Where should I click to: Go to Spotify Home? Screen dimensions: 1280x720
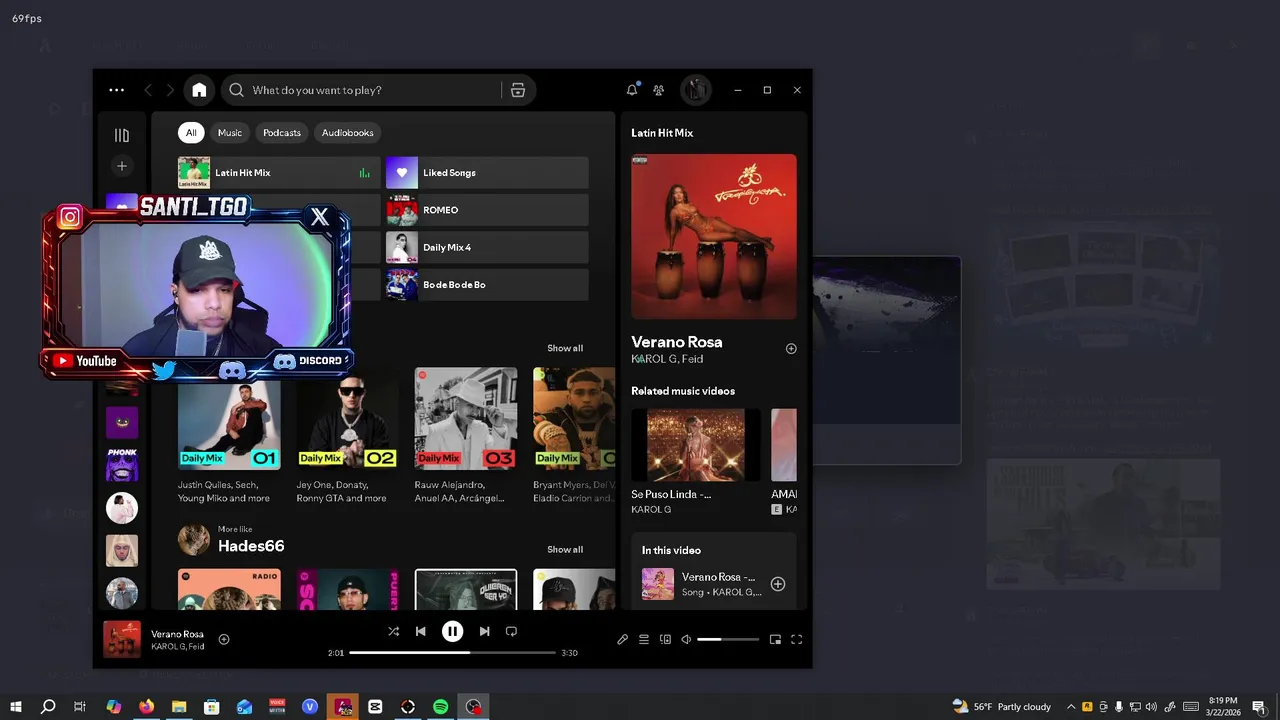point(199,90)
